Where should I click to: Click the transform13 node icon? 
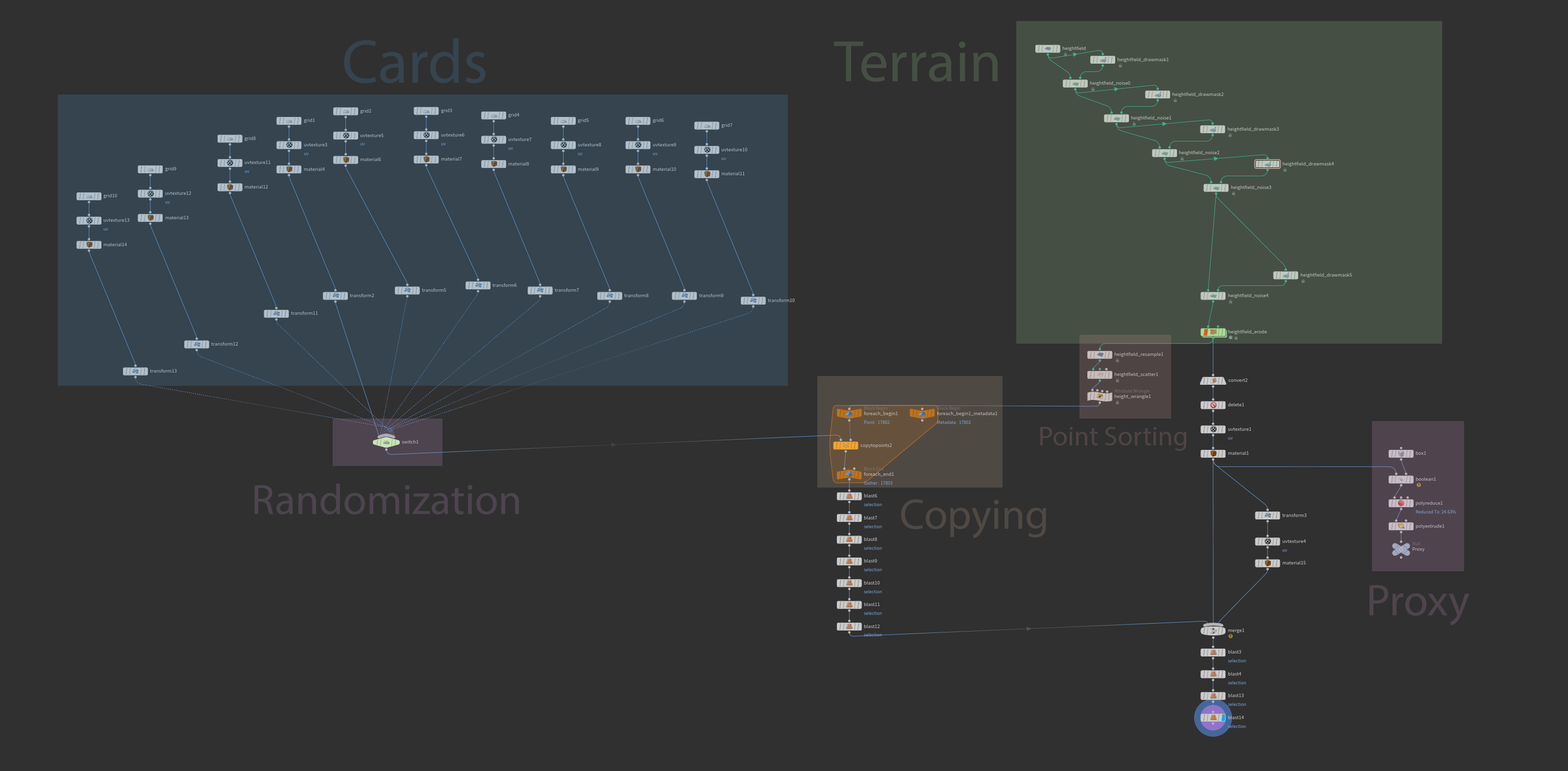[x=135, y=371]
